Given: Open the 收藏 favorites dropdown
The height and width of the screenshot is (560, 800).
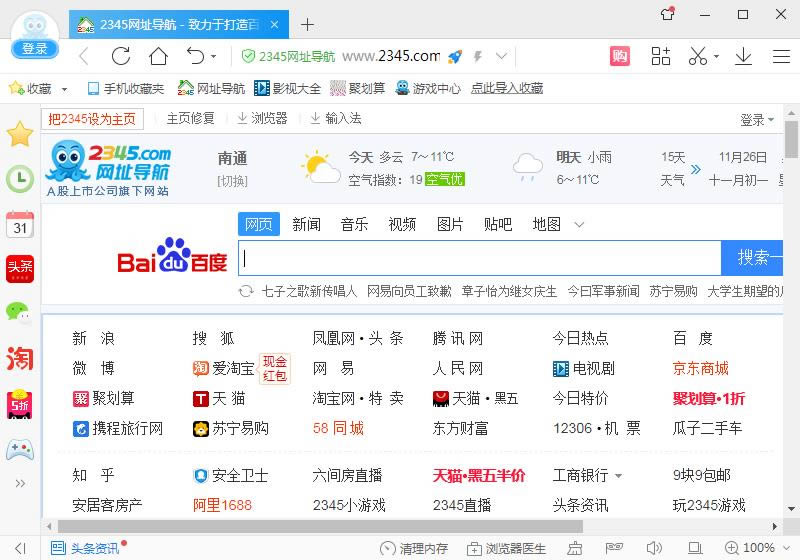Looking at the screenshot, I should [65, 89].
